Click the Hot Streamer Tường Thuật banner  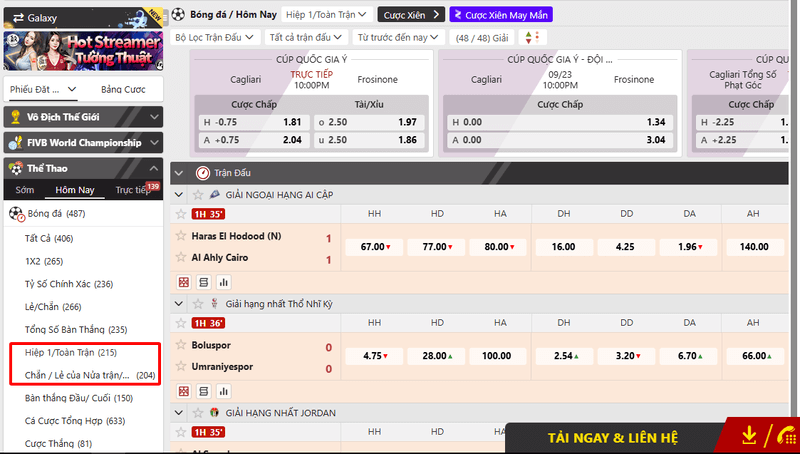(x=82, y=50)
